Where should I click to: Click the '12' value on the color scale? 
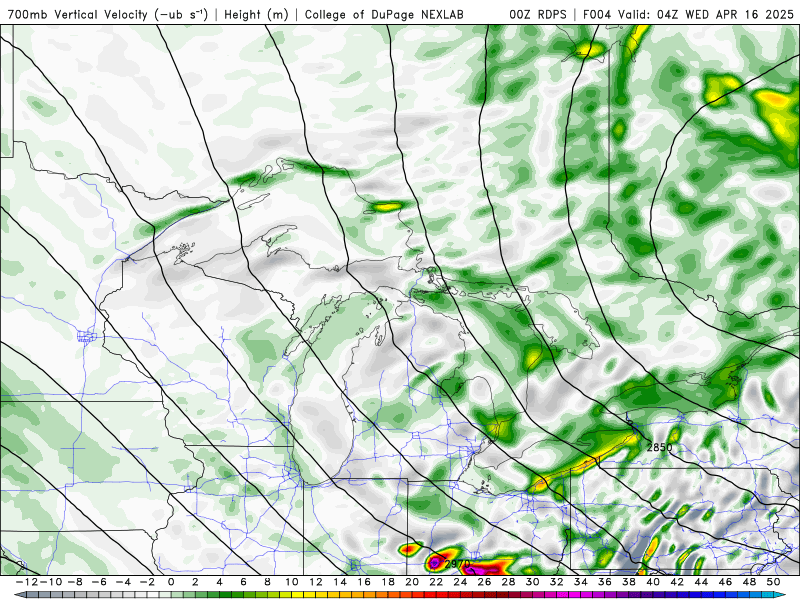click(x=315, y=582)
